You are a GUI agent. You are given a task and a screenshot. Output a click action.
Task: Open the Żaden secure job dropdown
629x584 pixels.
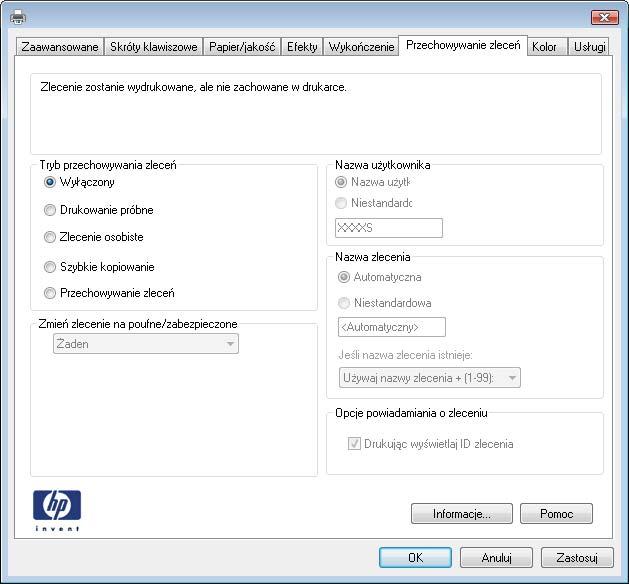pyautogui.click(x=146, y=344)
